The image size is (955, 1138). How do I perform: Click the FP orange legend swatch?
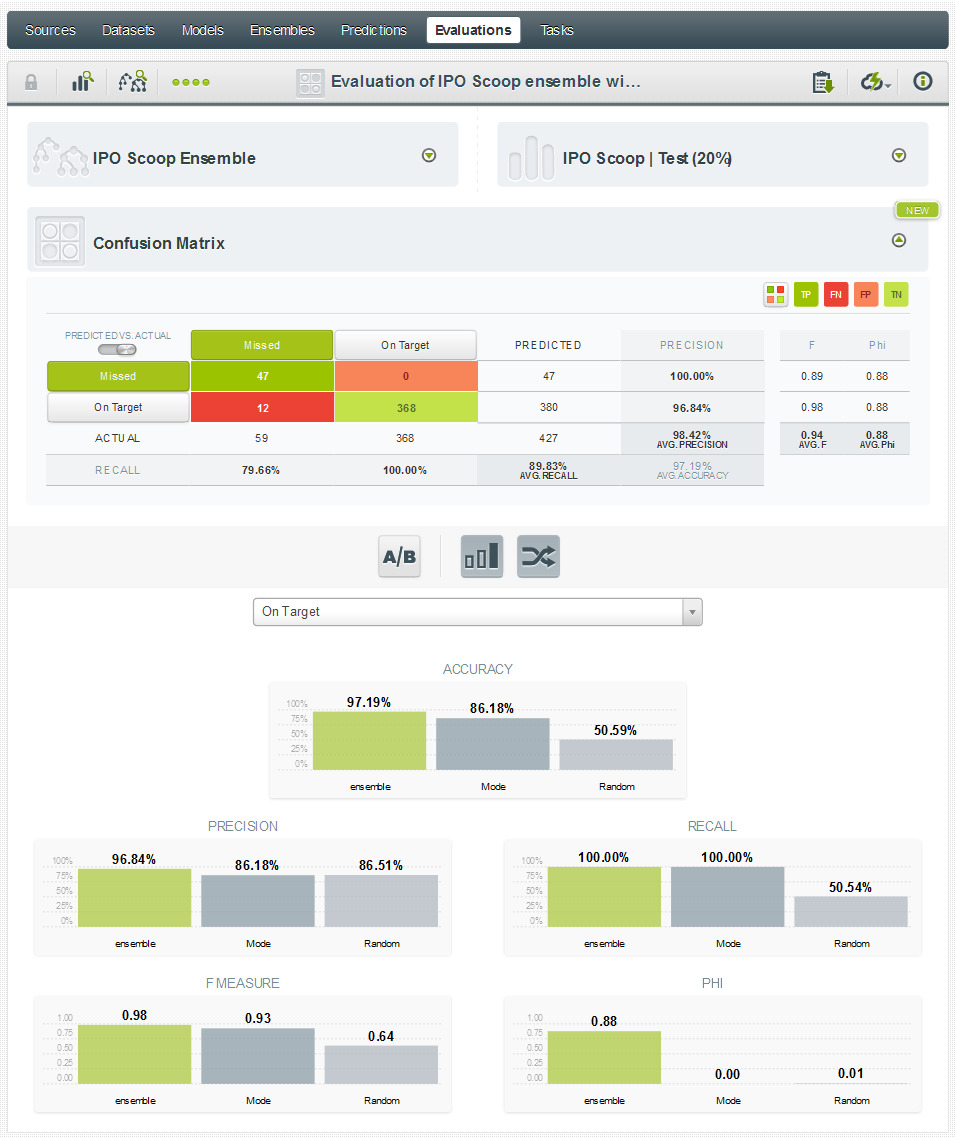[x=866, y=294]
